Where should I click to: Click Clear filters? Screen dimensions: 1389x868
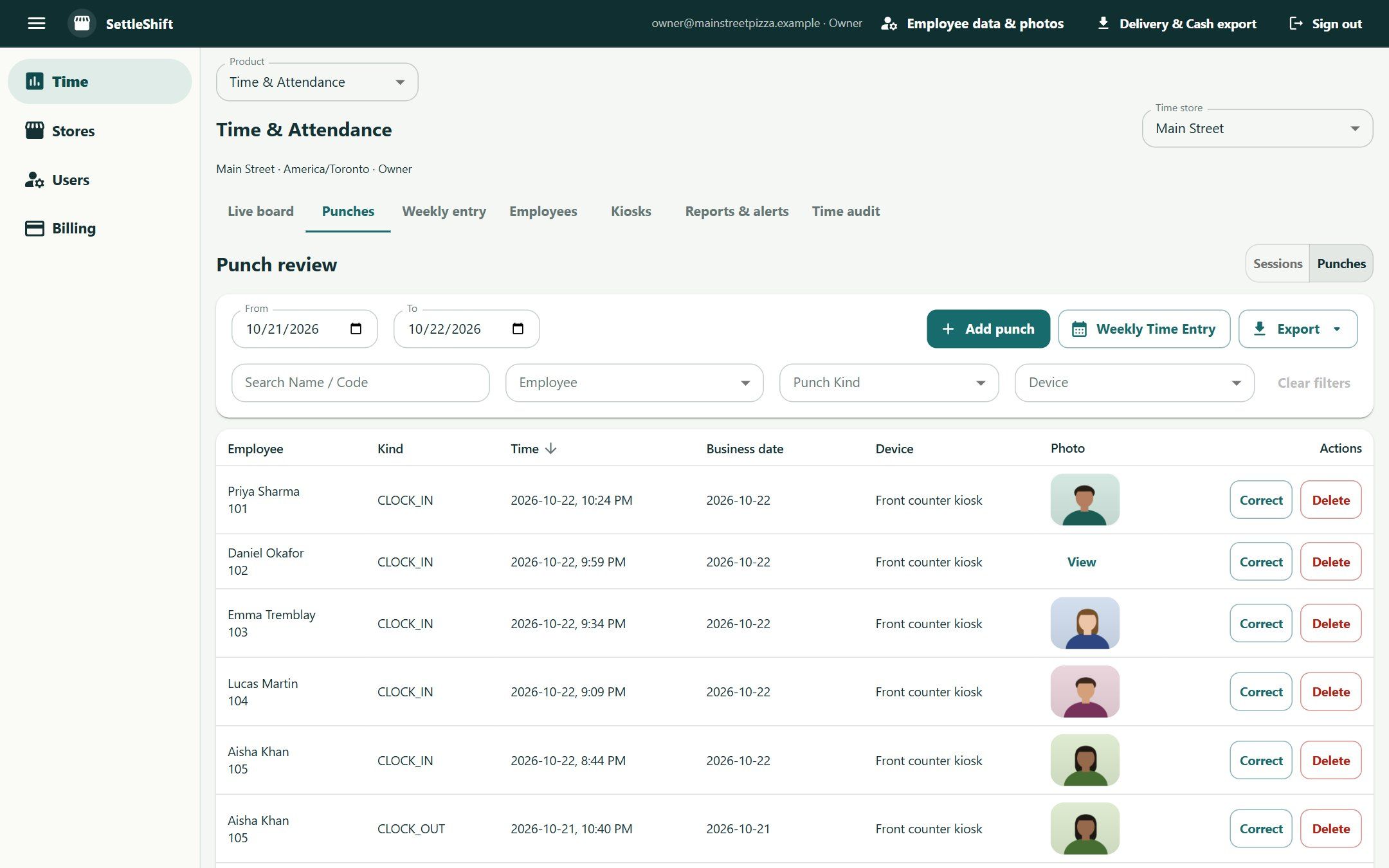(1313, 383)
